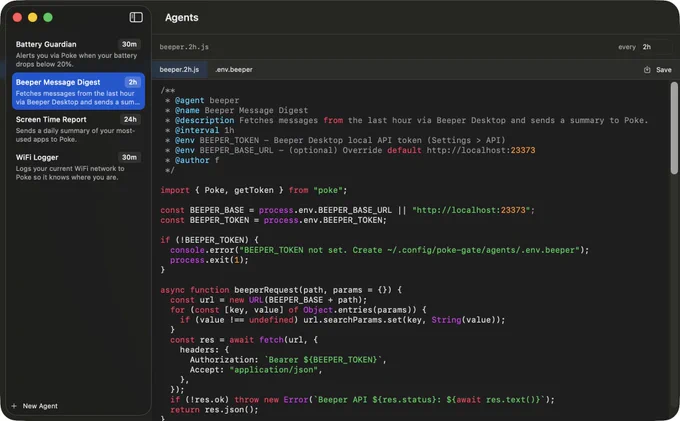Click the 2h badge on Beeper Message Digest
The height and width of the screenshot is (421, 680).
tap(133, 82)
